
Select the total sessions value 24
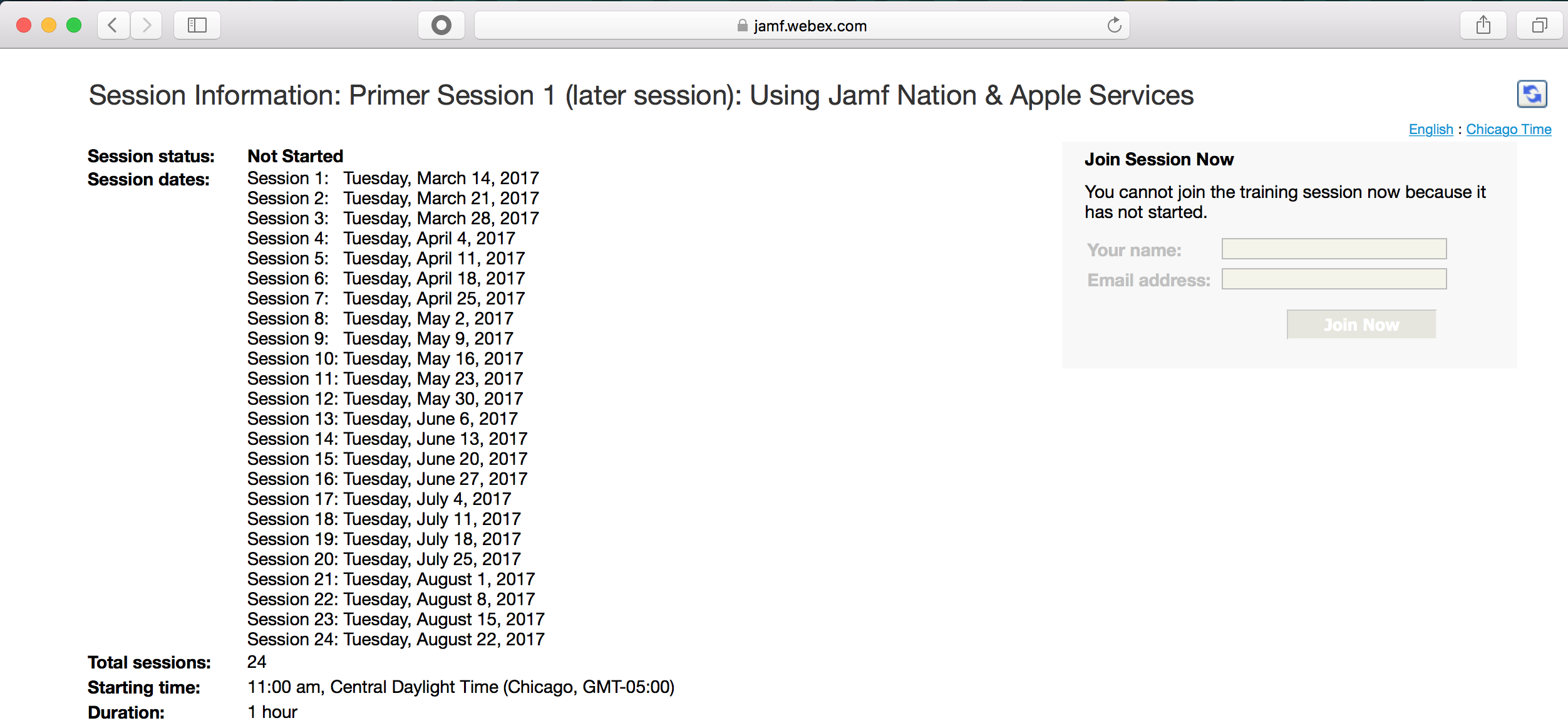point(257,662)
